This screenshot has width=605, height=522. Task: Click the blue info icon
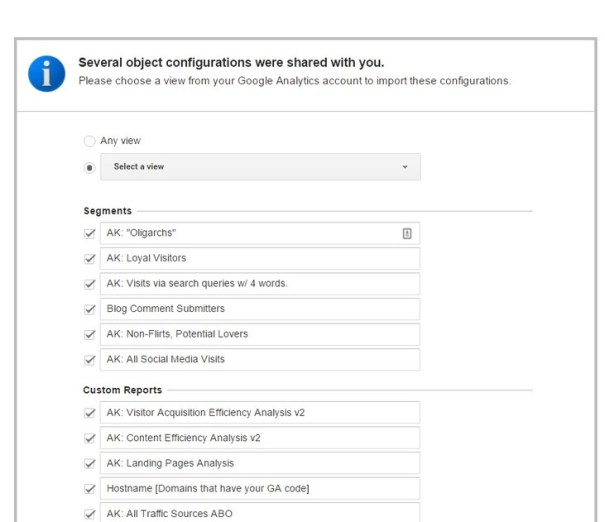(x=46, y=73)
